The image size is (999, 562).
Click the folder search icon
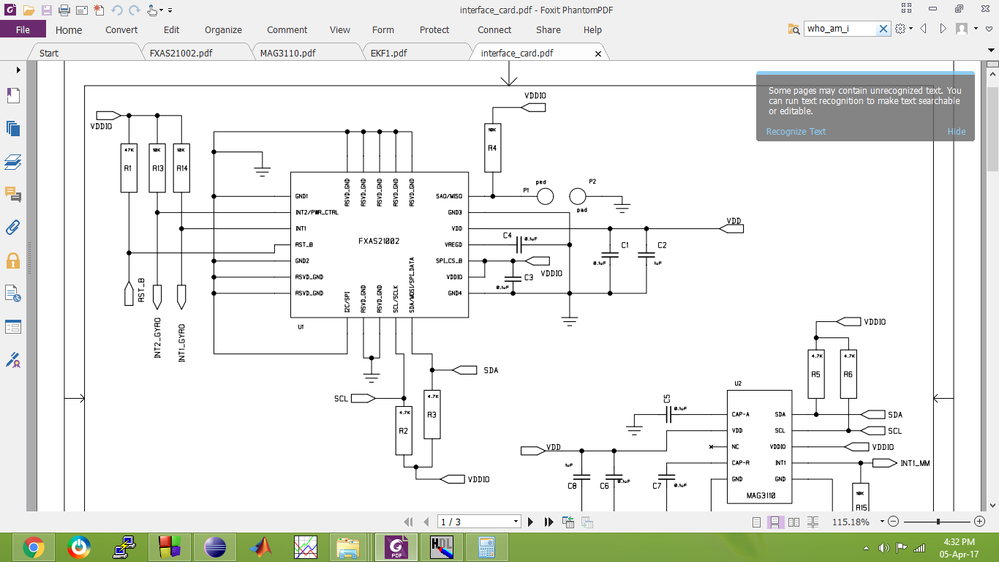coord(793,29)
